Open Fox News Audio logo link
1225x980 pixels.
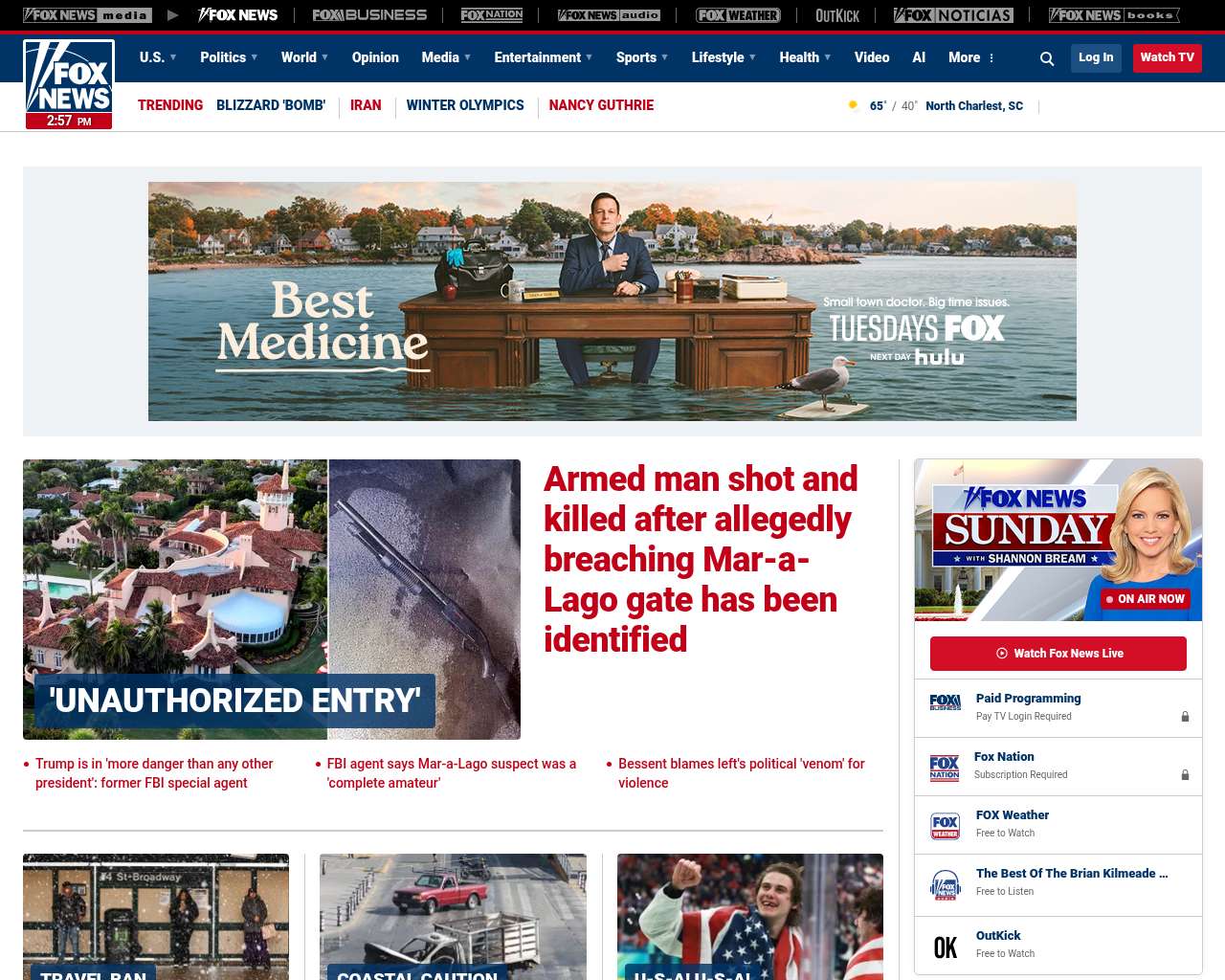click(x=609, y=15)
